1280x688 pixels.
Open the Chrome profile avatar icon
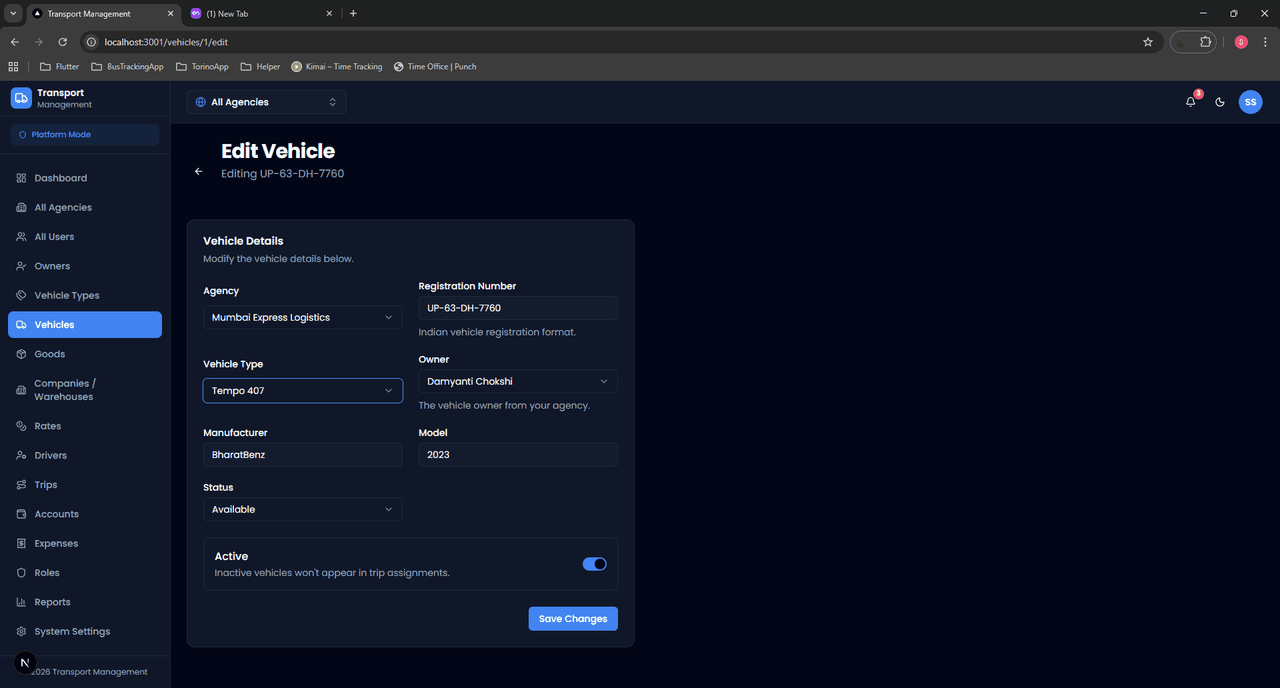[x=1241, y=42]
